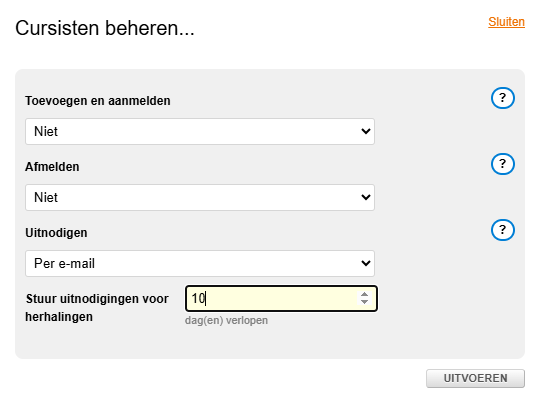Click the chevron of the Toevoegen en aanmelden select
This screenshot has height=399, width=539.
tap(366, 131)
